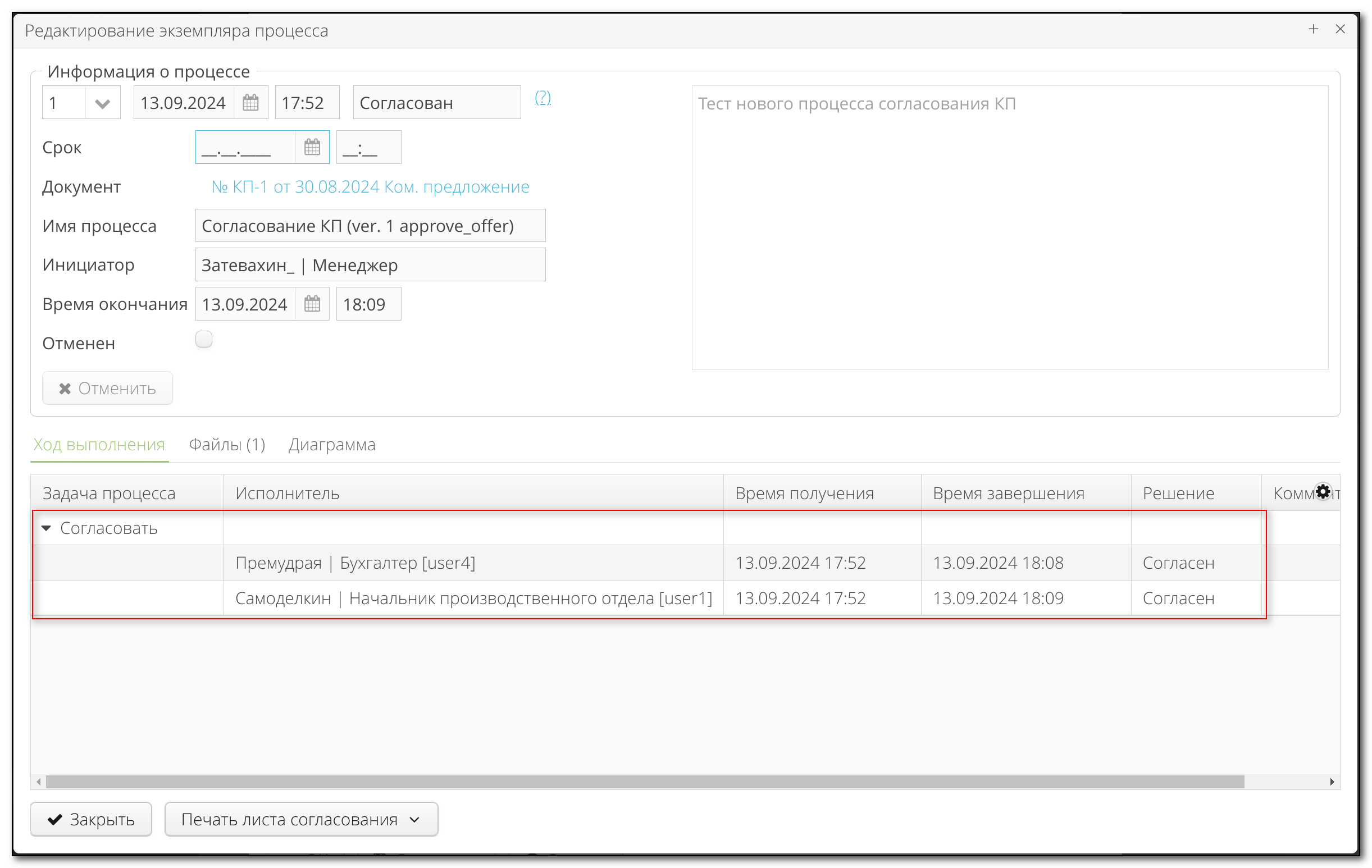Open document link № КП-1 от 30.08.2024
Viewport: 1372px width, 868px height.
point(369,186)
